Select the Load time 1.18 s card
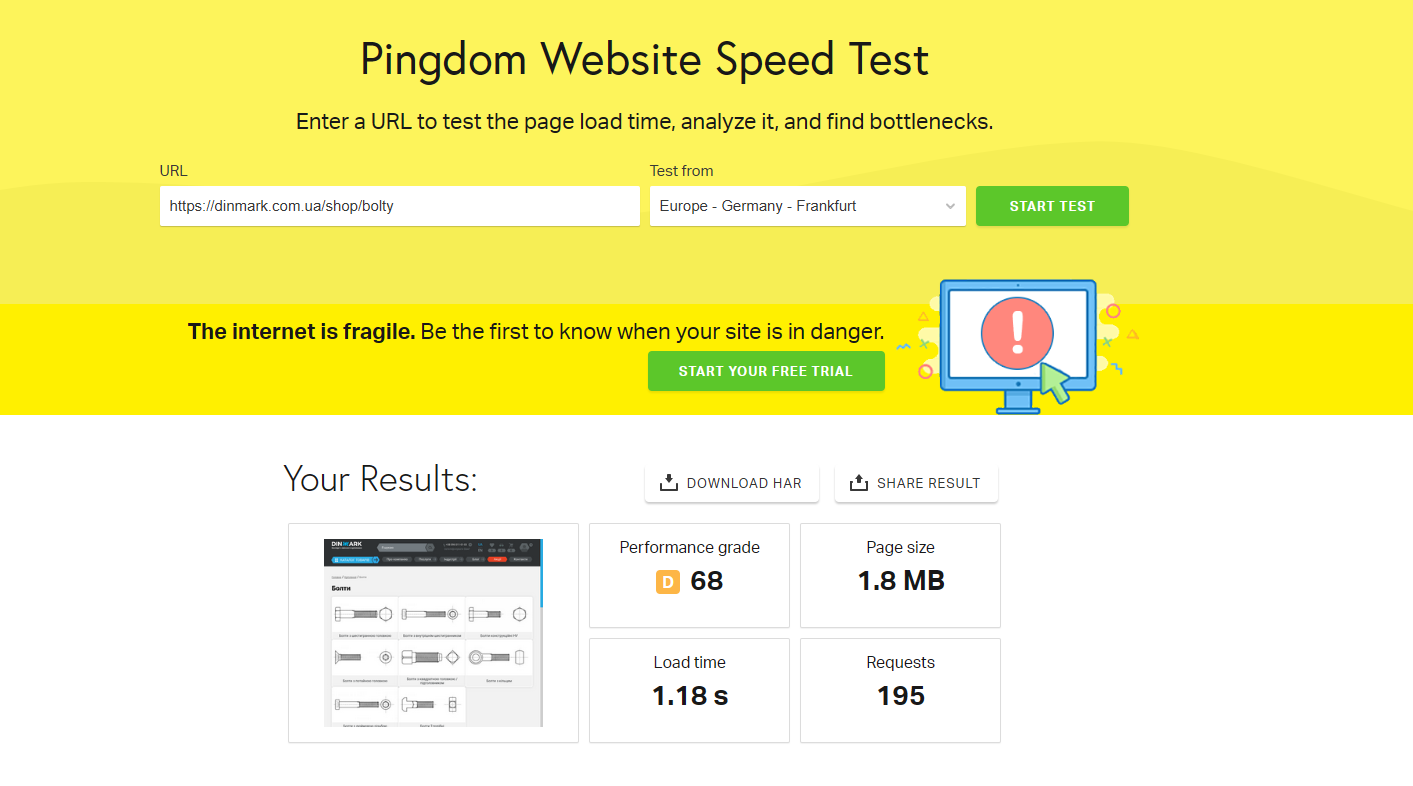The image size is (1413, 786). [x=689, y=690]
